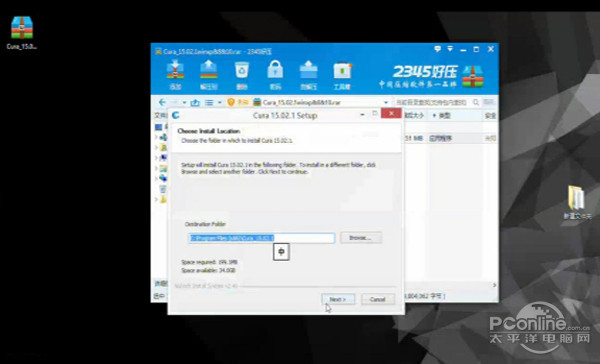Click the Extract To toolbar icon

point(209,75)
